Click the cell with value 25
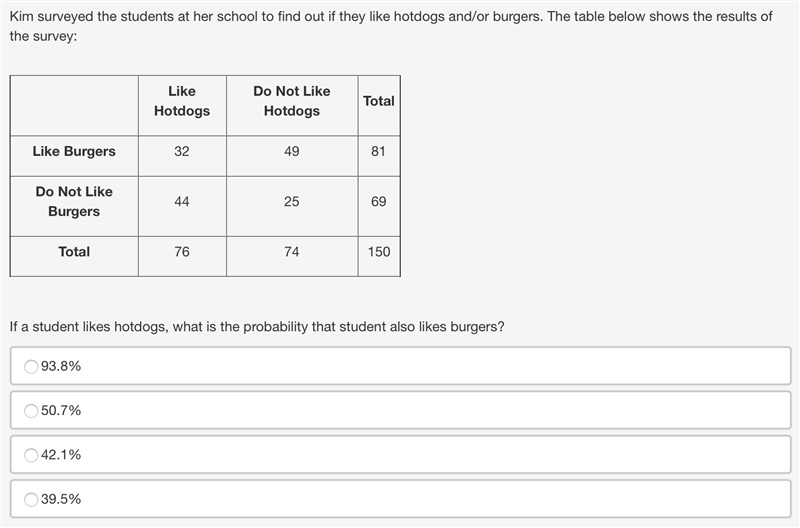The height and width of the screenshot is (528, 800). point(292,206)
